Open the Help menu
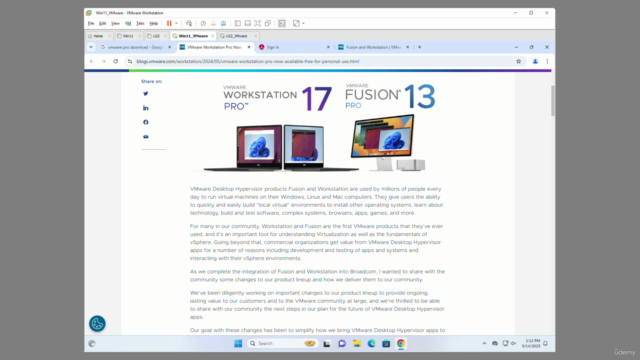The width and height of the screenshot is (640, 360). click(153, 24)
